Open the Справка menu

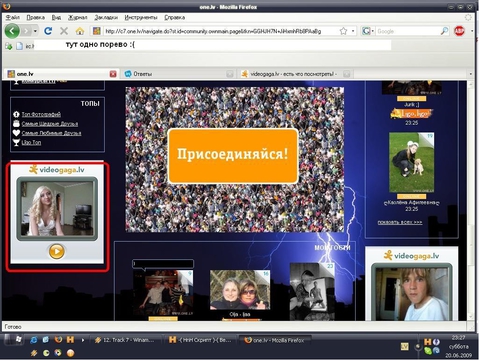tap(174, 17)
